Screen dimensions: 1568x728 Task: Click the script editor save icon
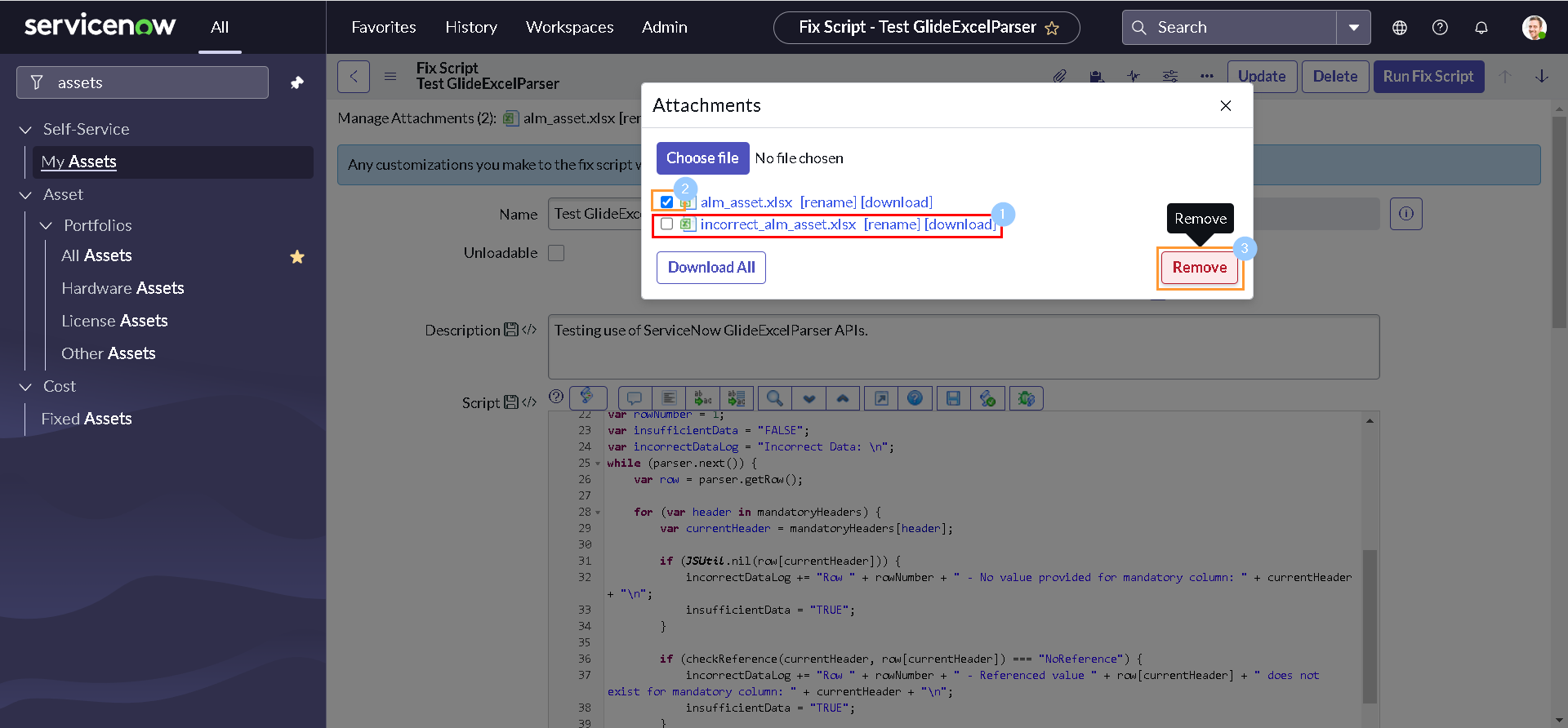click(x=953, y=398)
